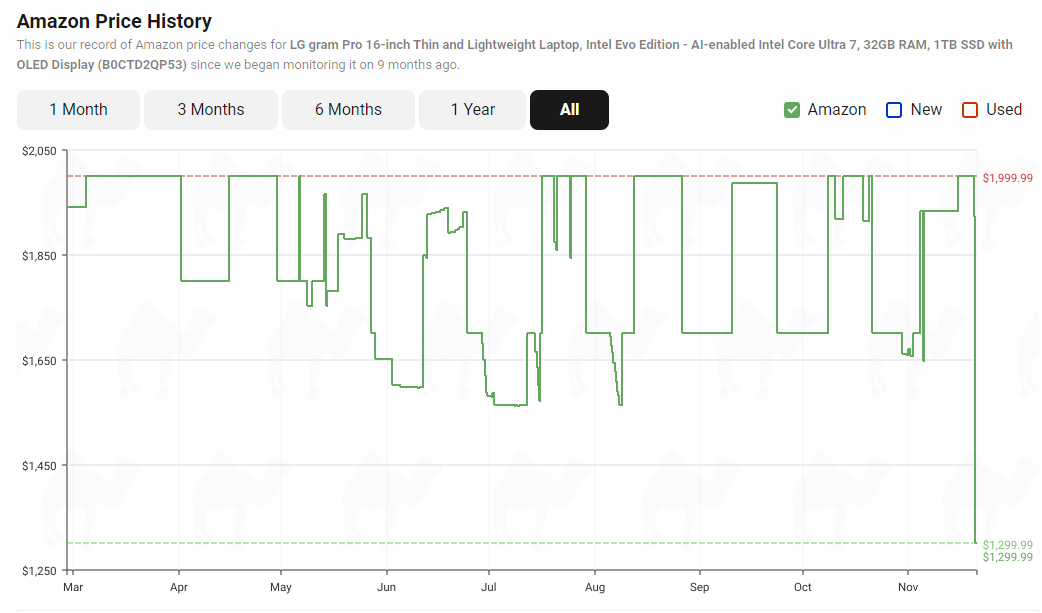The width and height of the screenshot is (1042, 613).
Task: Select the All time range tab
Action: tap(570, 110)
